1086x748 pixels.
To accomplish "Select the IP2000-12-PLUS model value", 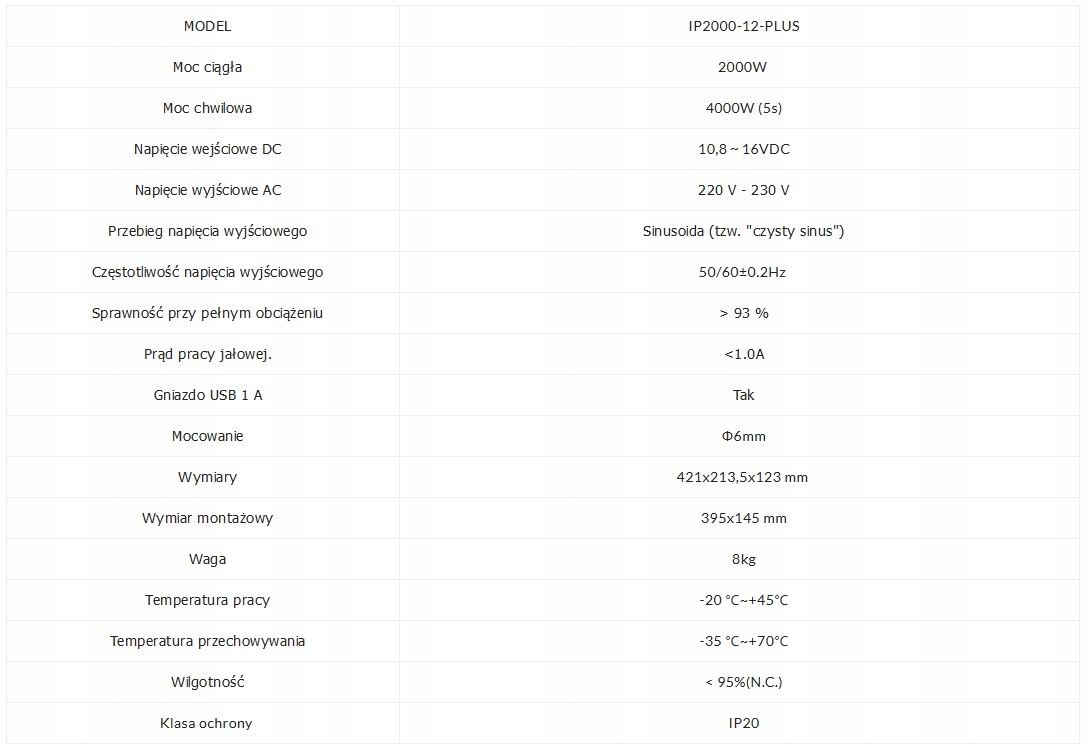I will (x=743, y=26).
